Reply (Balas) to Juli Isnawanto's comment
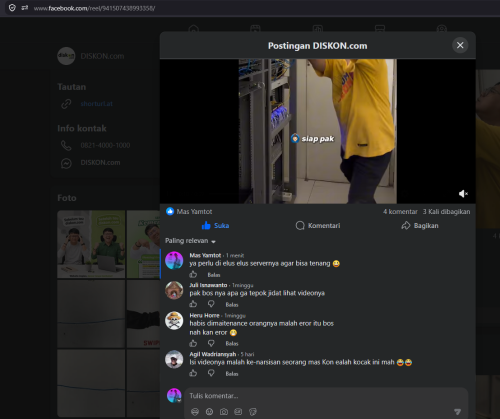This screenshot has width=500, height=419. pos(232,305)
